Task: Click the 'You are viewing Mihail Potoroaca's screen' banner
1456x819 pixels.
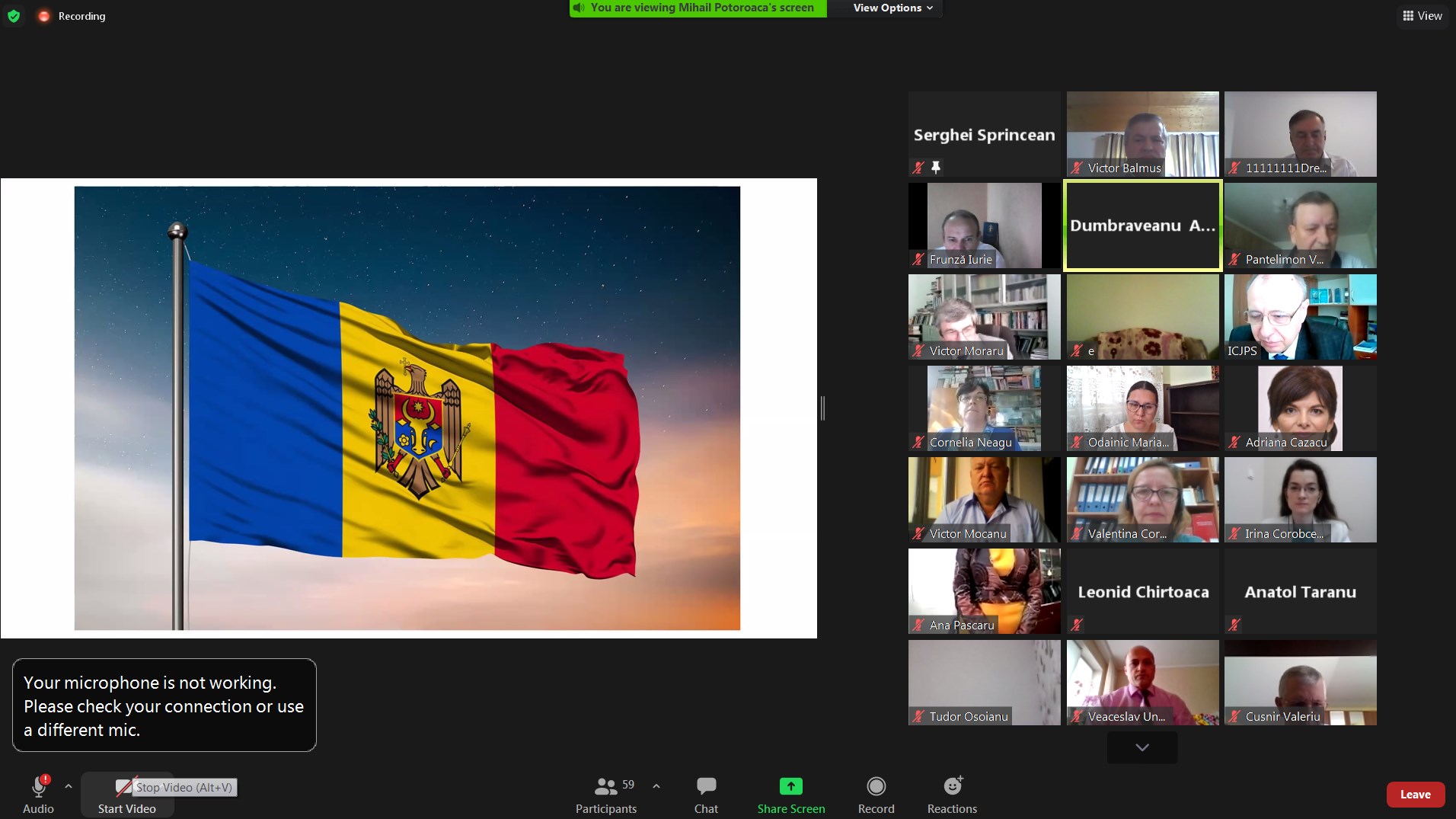Action: coord(698,8)
